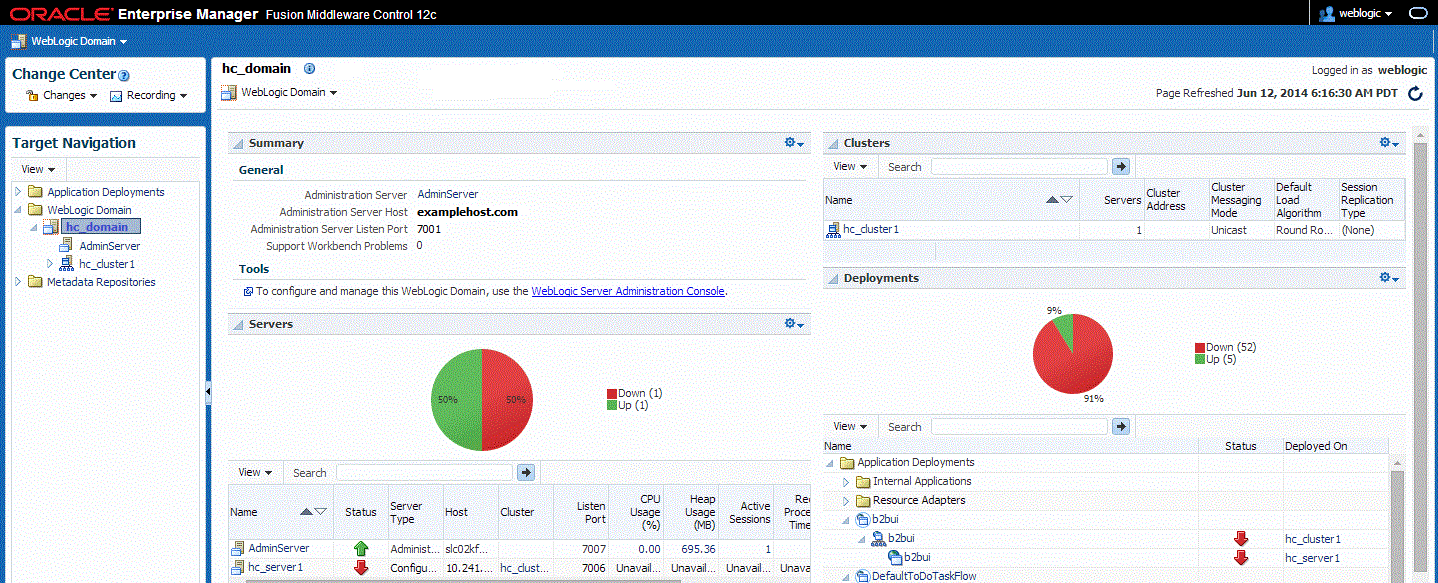Screen dimensions: 1438x583
Task: Open the Clusters View menu
Action: point(851,167)
